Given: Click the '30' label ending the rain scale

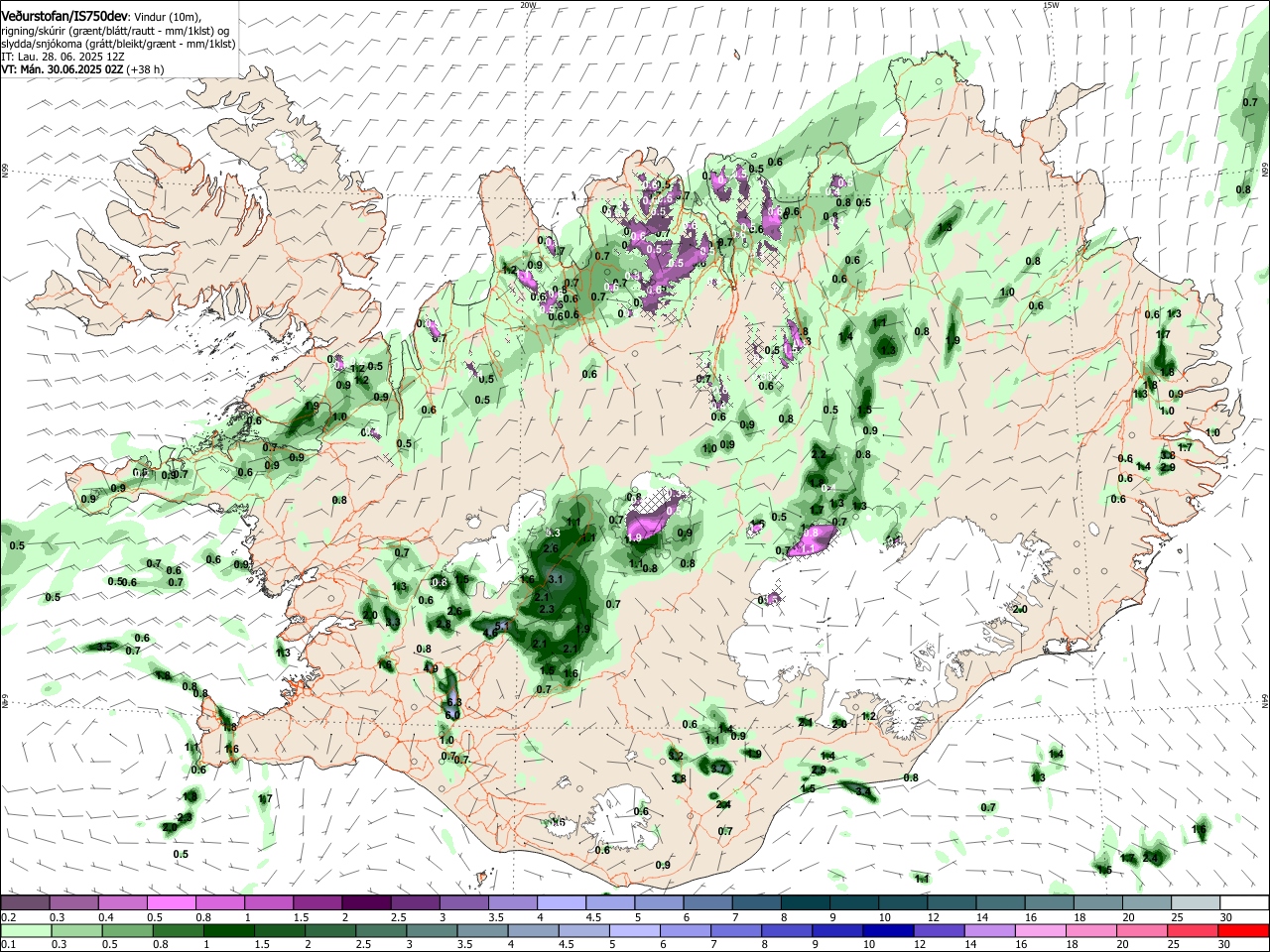Looking at the screenshot, I should click(1225, 945).
